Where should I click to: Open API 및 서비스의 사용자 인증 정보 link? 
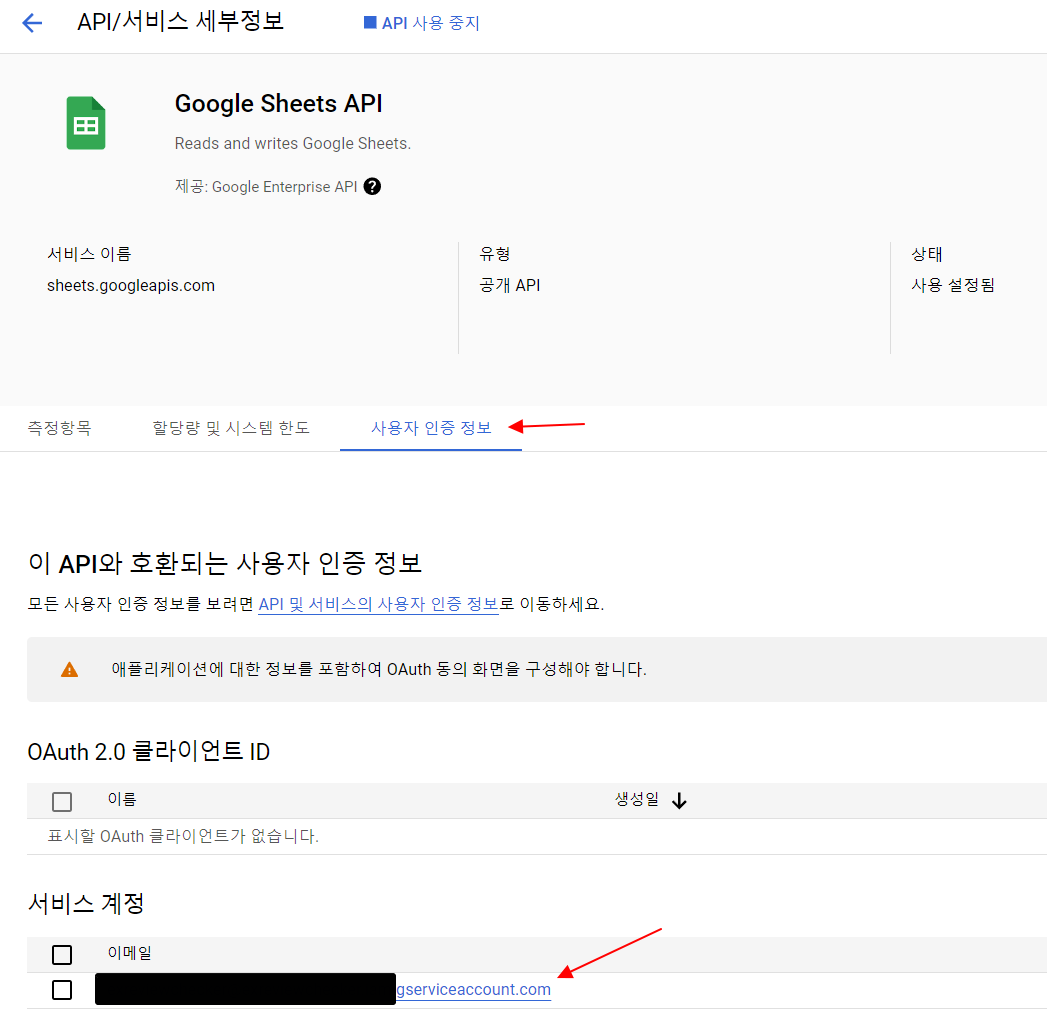[x=378, y=604]
